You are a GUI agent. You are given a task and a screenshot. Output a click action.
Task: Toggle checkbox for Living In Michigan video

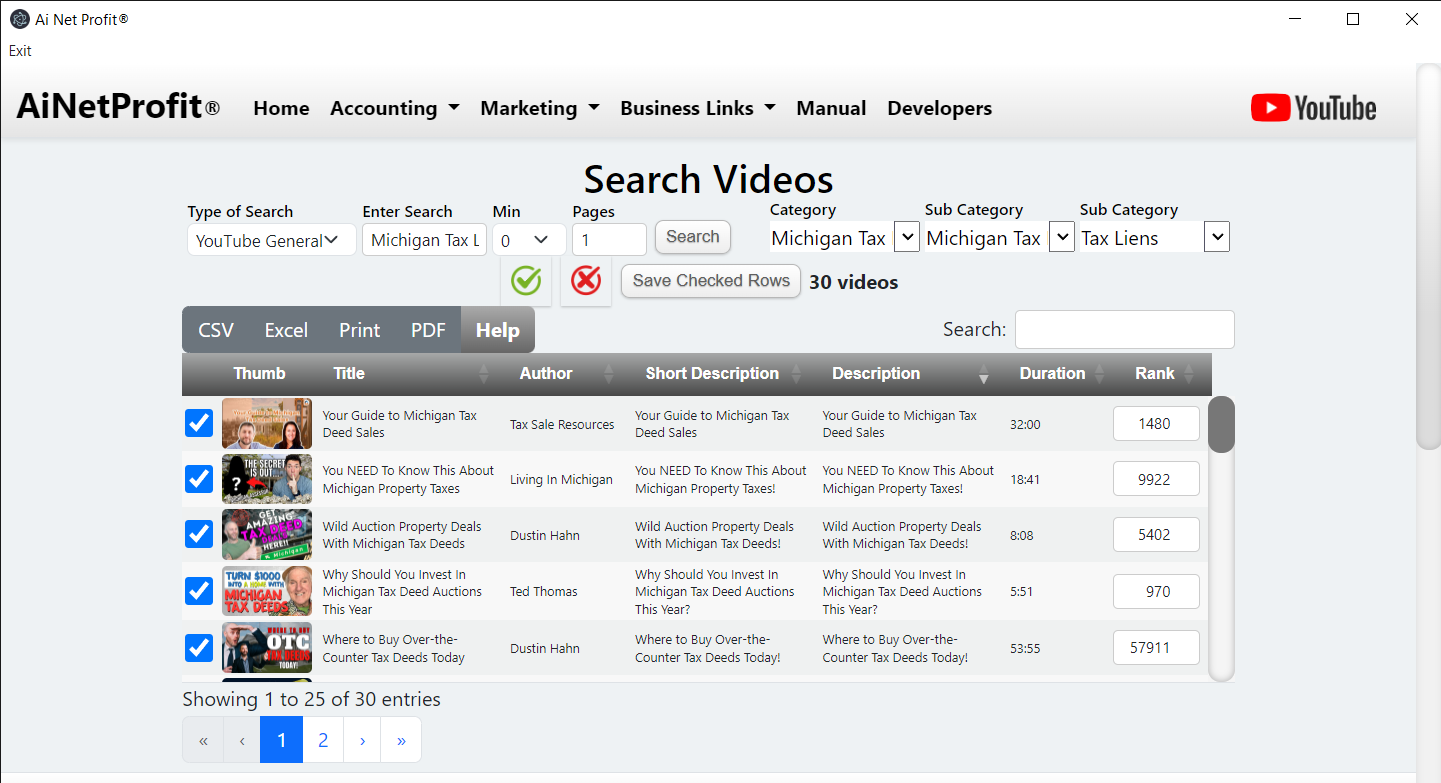click(x=199, y=479)
